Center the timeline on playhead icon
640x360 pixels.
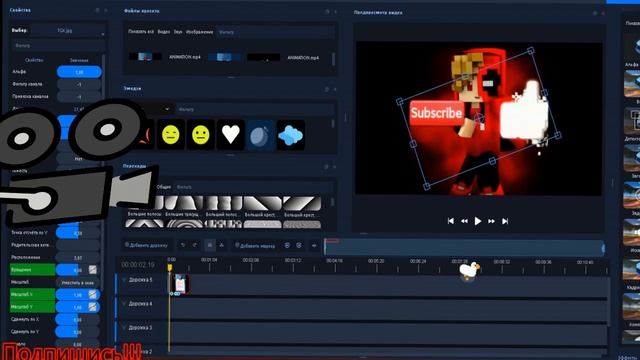[314, 245]
